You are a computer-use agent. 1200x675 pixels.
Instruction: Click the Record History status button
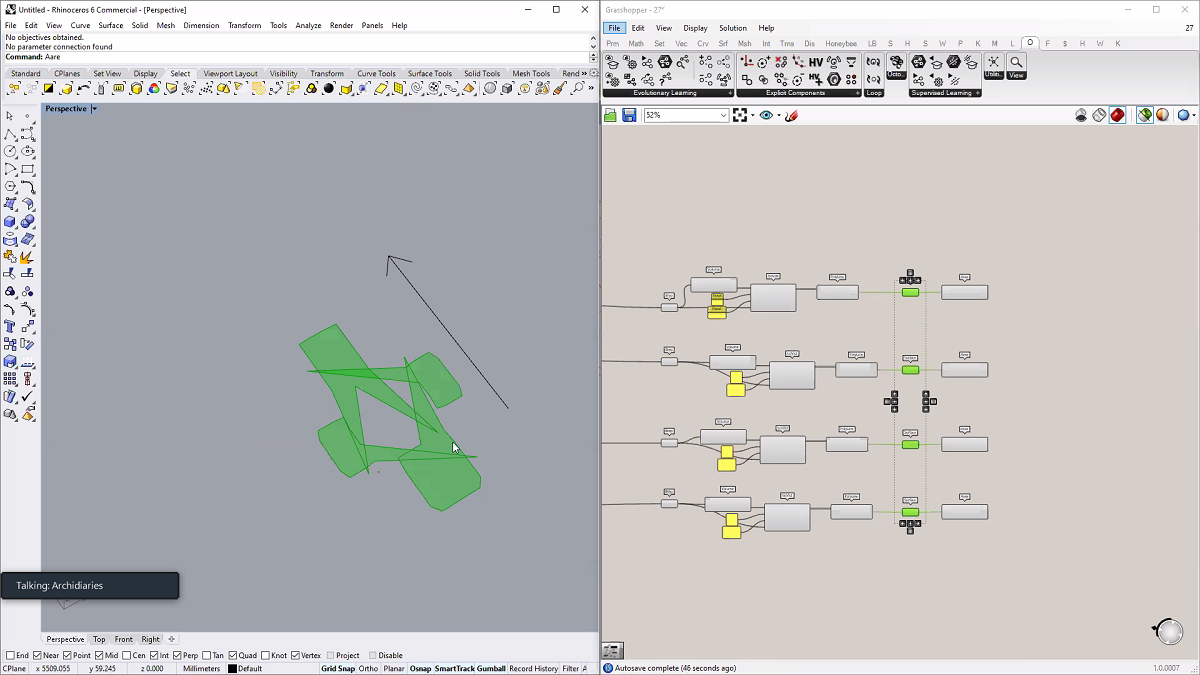tap(533, 669)
